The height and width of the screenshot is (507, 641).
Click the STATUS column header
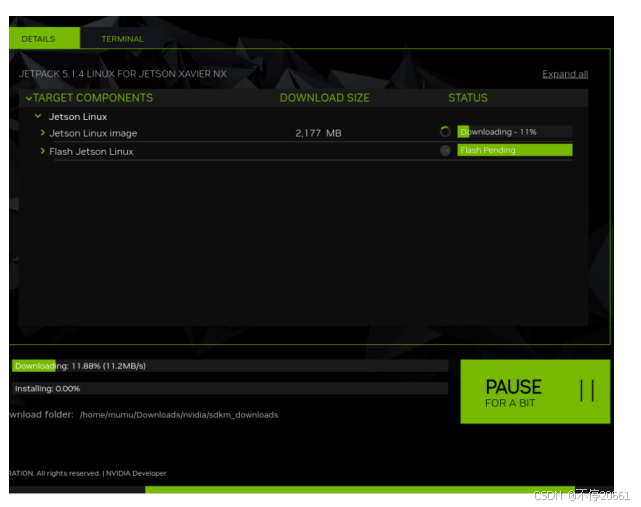click(468, 98)
